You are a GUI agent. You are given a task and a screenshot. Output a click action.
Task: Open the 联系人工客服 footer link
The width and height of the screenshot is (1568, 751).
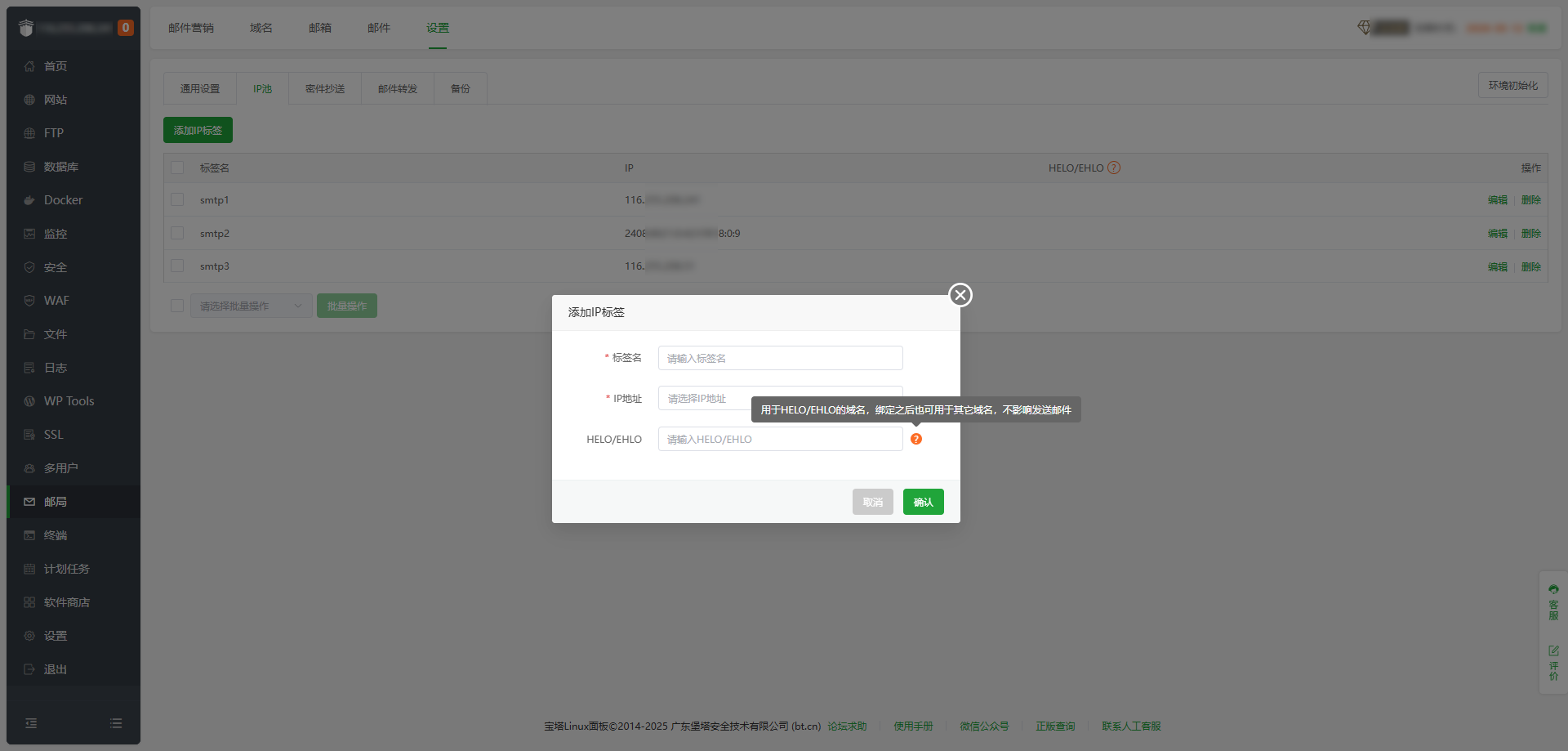pos(1131,726)
